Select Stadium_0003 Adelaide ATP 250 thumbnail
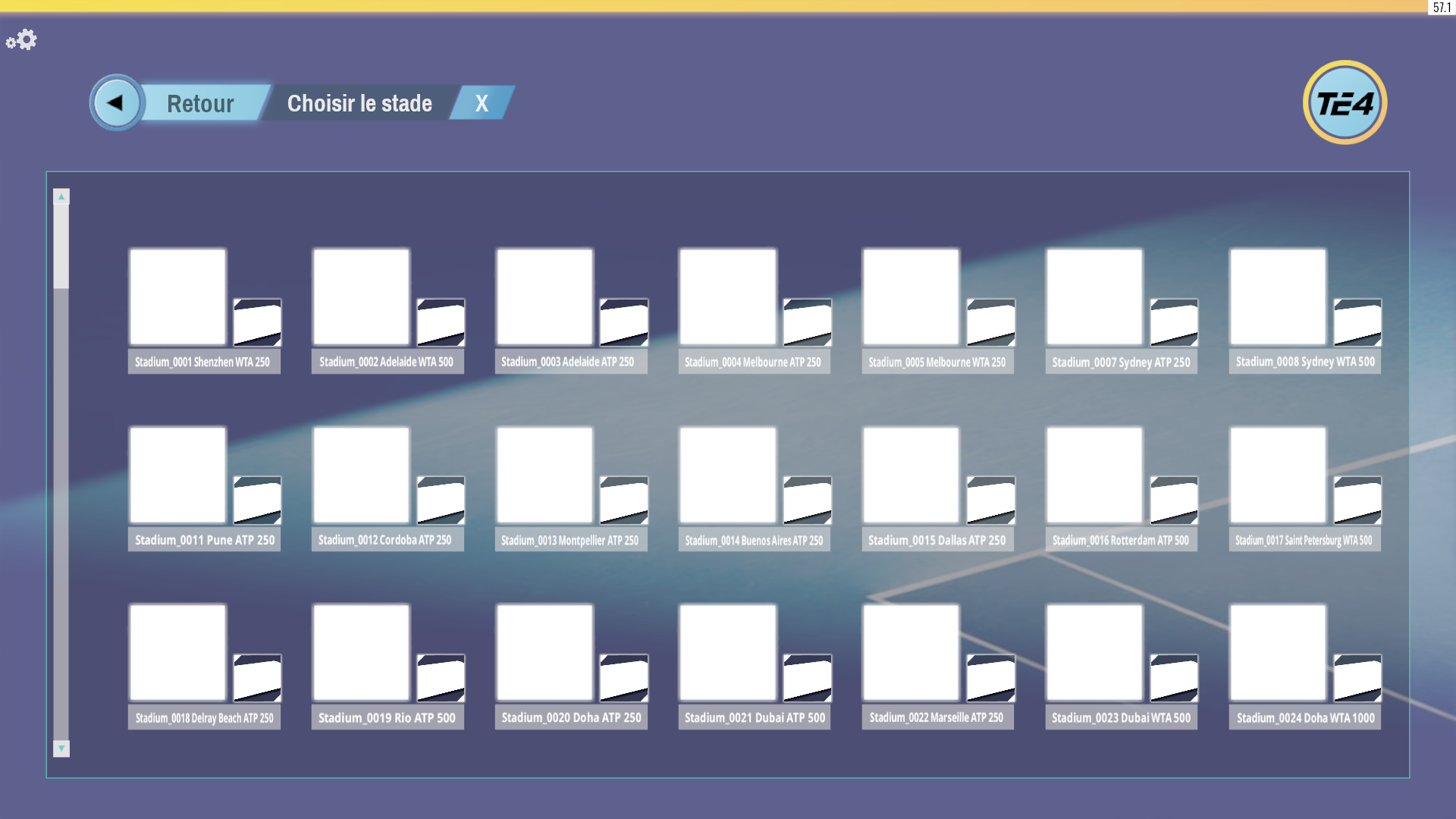This screenshot has width=1456, height=819. click(544, 297)
